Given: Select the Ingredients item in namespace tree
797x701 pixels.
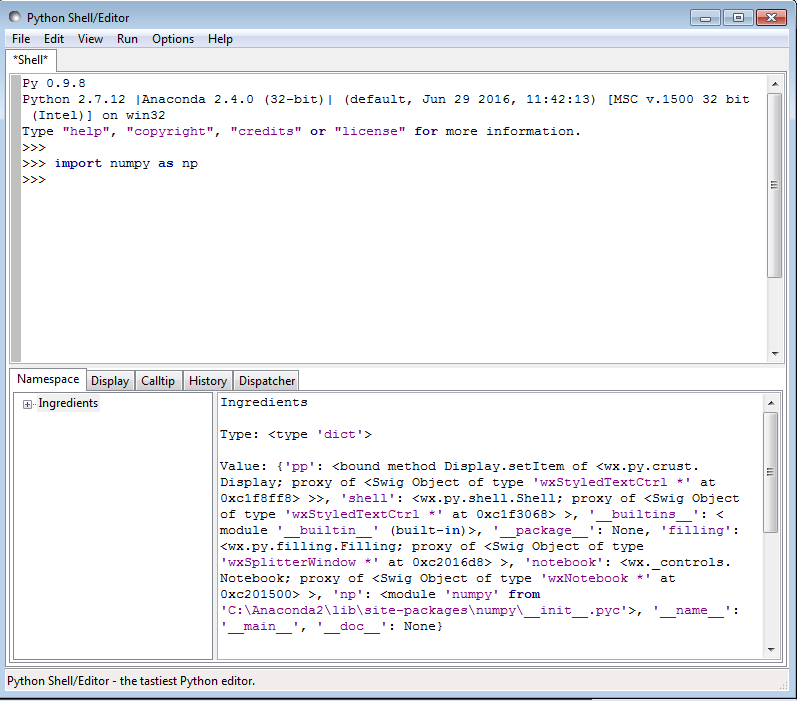Looking at the screenshot, I should click(x=68, y=403).
